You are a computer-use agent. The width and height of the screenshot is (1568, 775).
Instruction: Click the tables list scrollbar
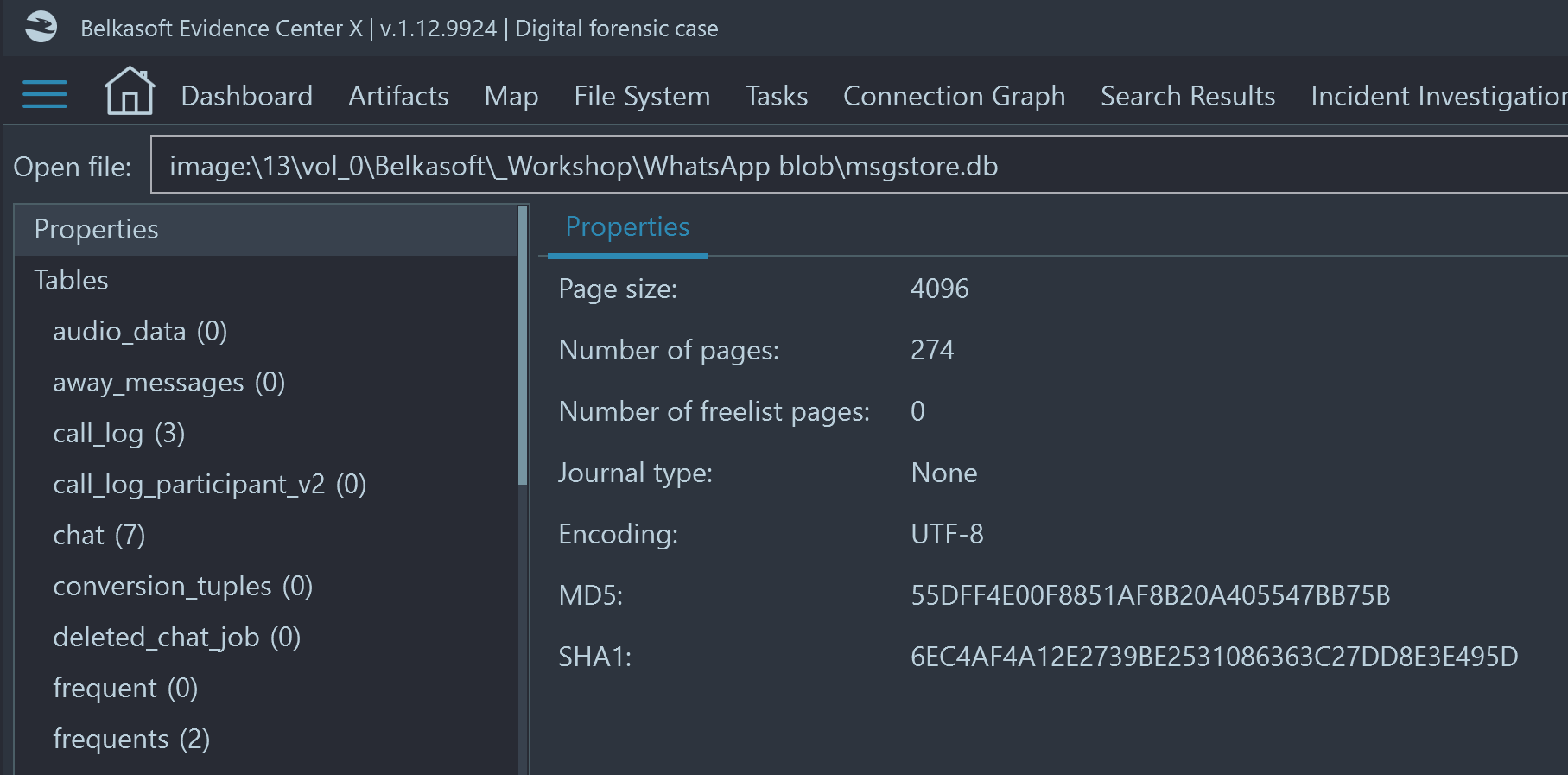(522, 346)
